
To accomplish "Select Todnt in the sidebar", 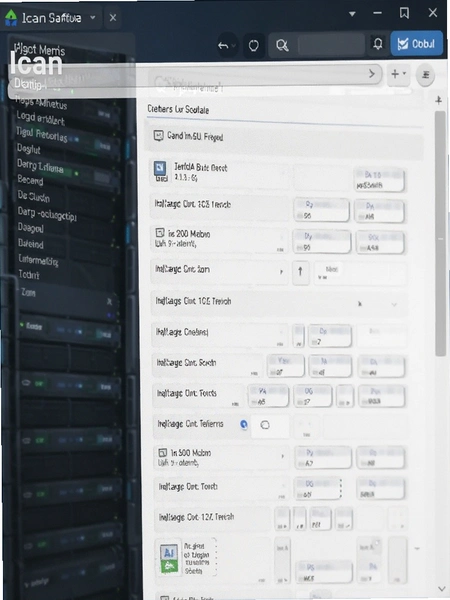I will coord(29,274).
